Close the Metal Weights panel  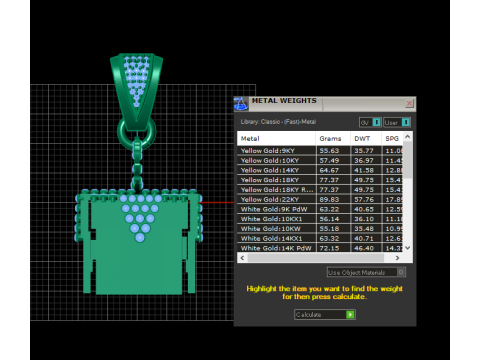409,103
